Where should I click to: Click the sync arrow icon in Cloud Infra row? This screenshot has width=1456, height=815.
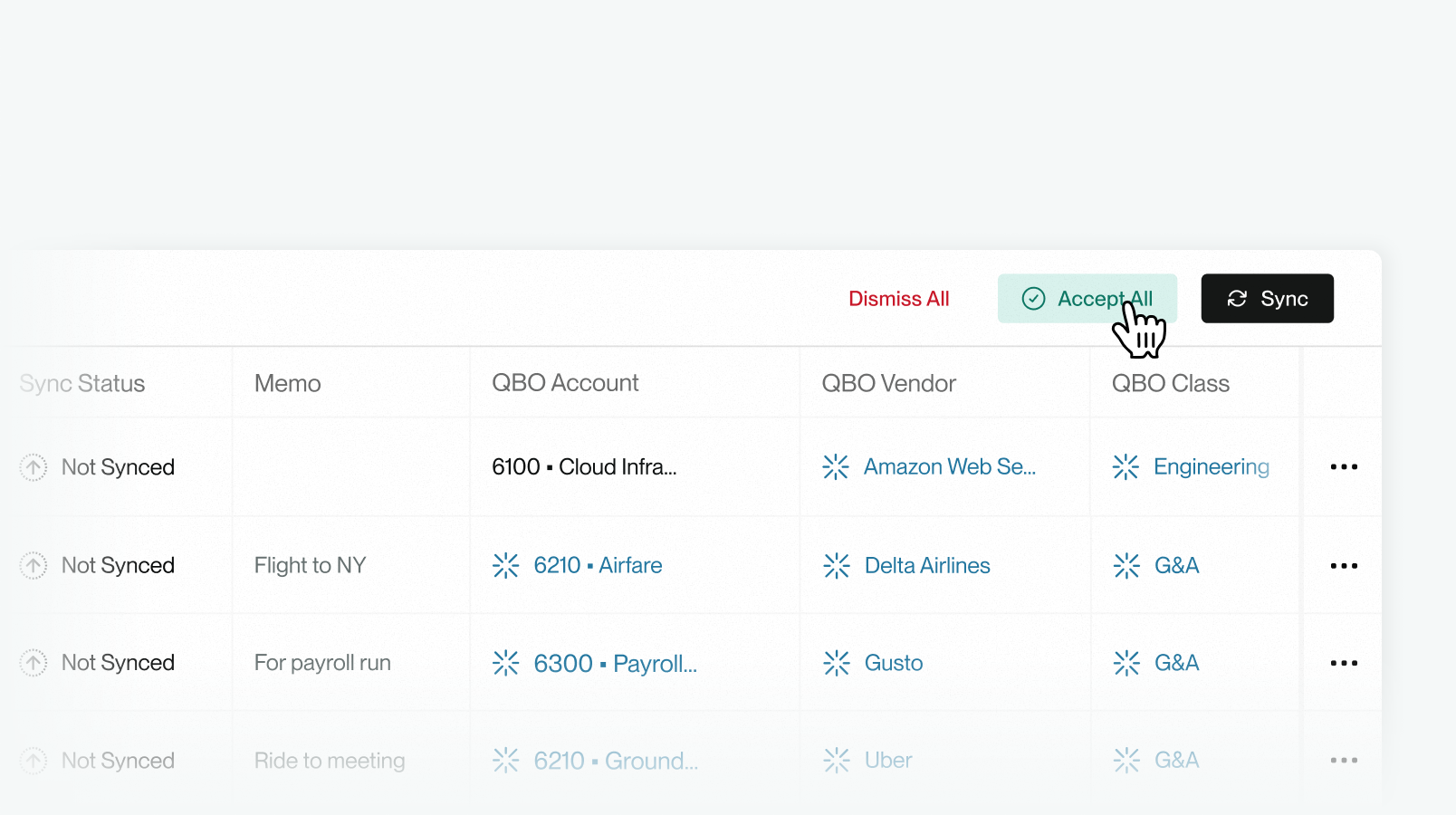pos(34,467)
